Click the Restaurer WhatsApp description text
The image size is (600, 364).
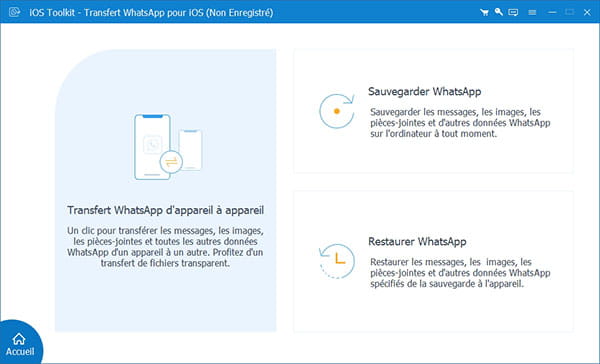(460, 273)
